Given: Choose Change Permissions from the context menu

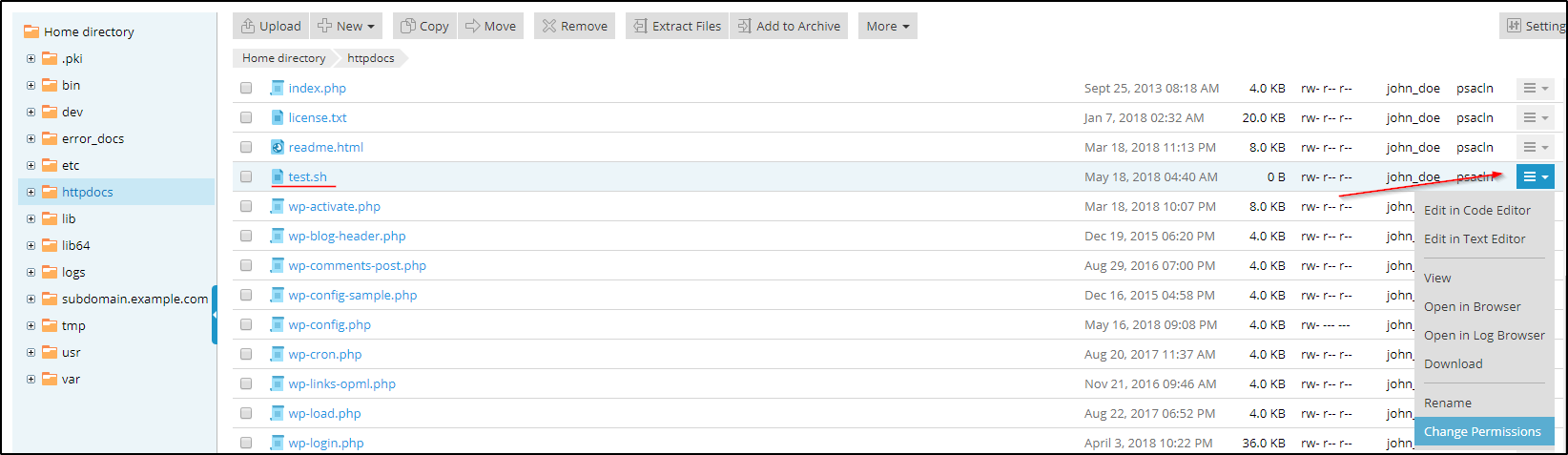Looking at the screenshot, I should [x=1482, y=431].
